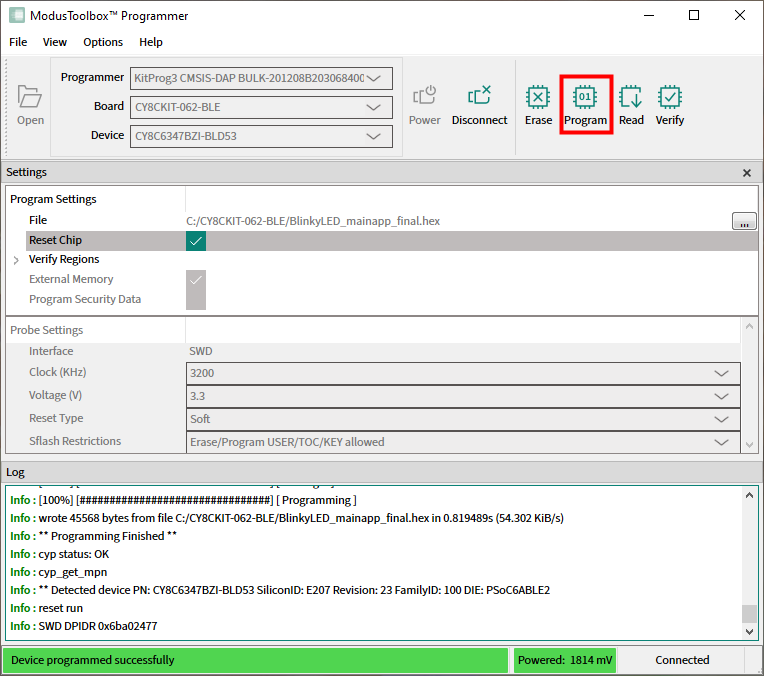
Task: Toggle the External Memory checkbox
Action: (x=196, y=280)
